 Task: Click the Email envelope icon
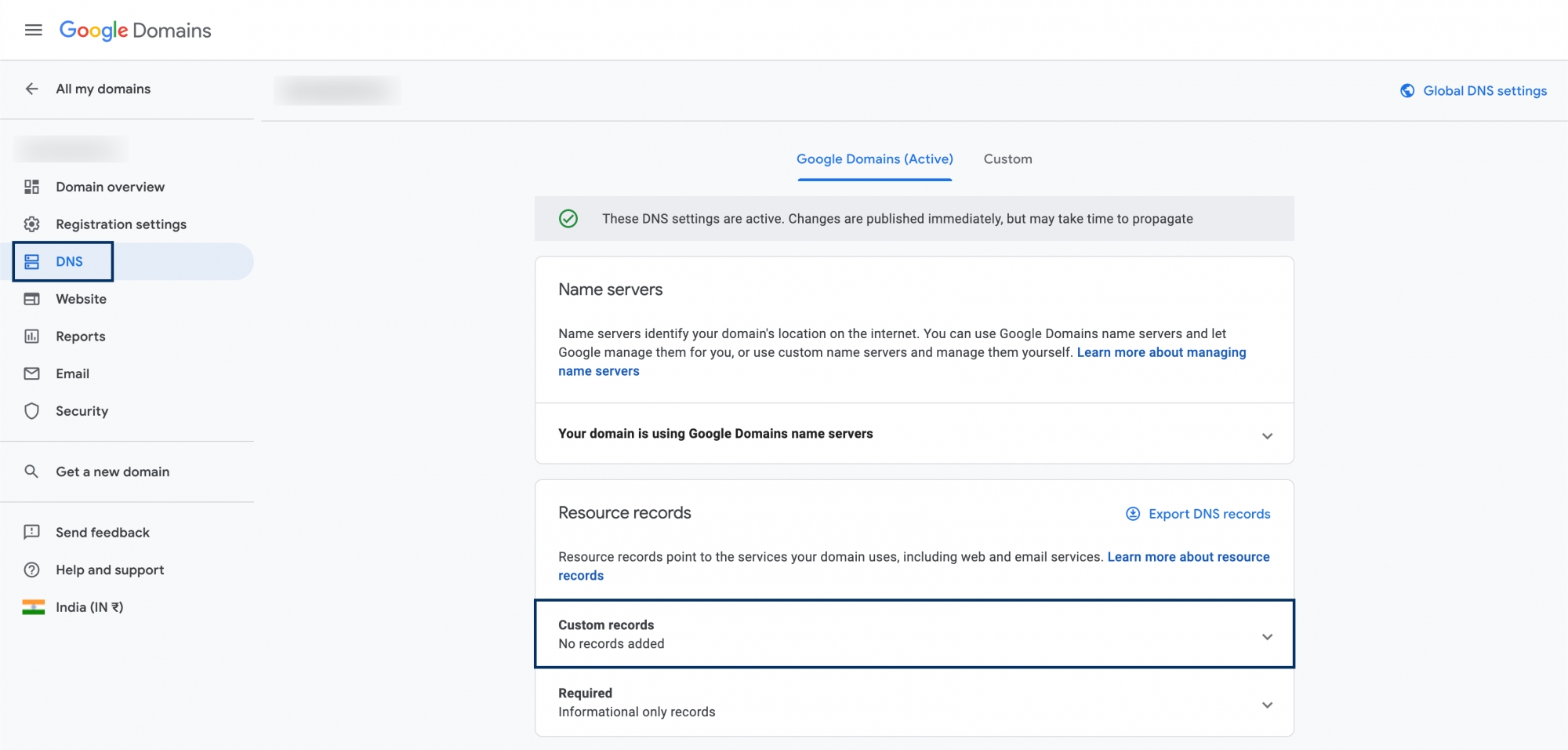(x=31, y=373)
